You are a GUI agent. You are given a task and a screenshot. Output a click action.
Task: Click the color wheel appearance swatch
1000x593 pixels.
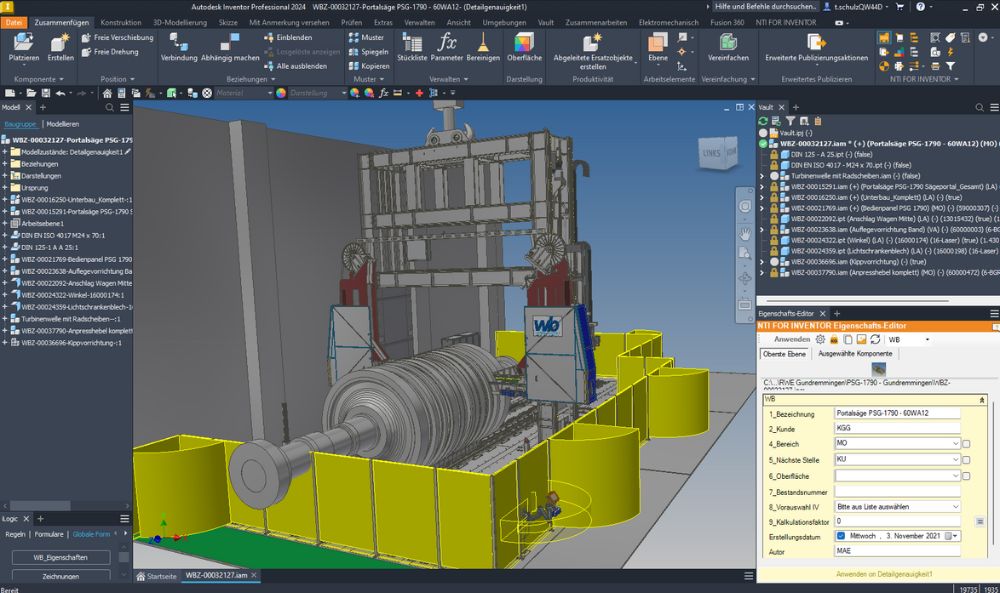pos(281,93)
